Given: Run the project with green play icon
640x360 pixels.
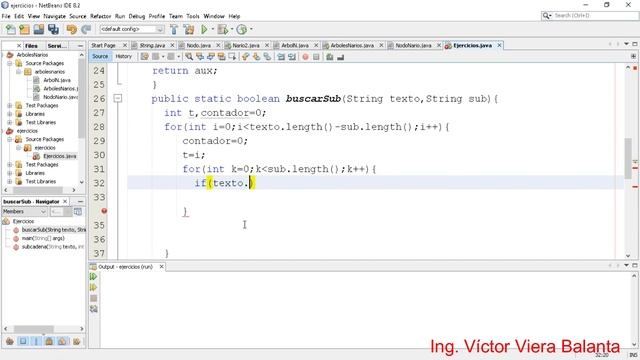Looking at the screenshot, I should coord(204,29).
